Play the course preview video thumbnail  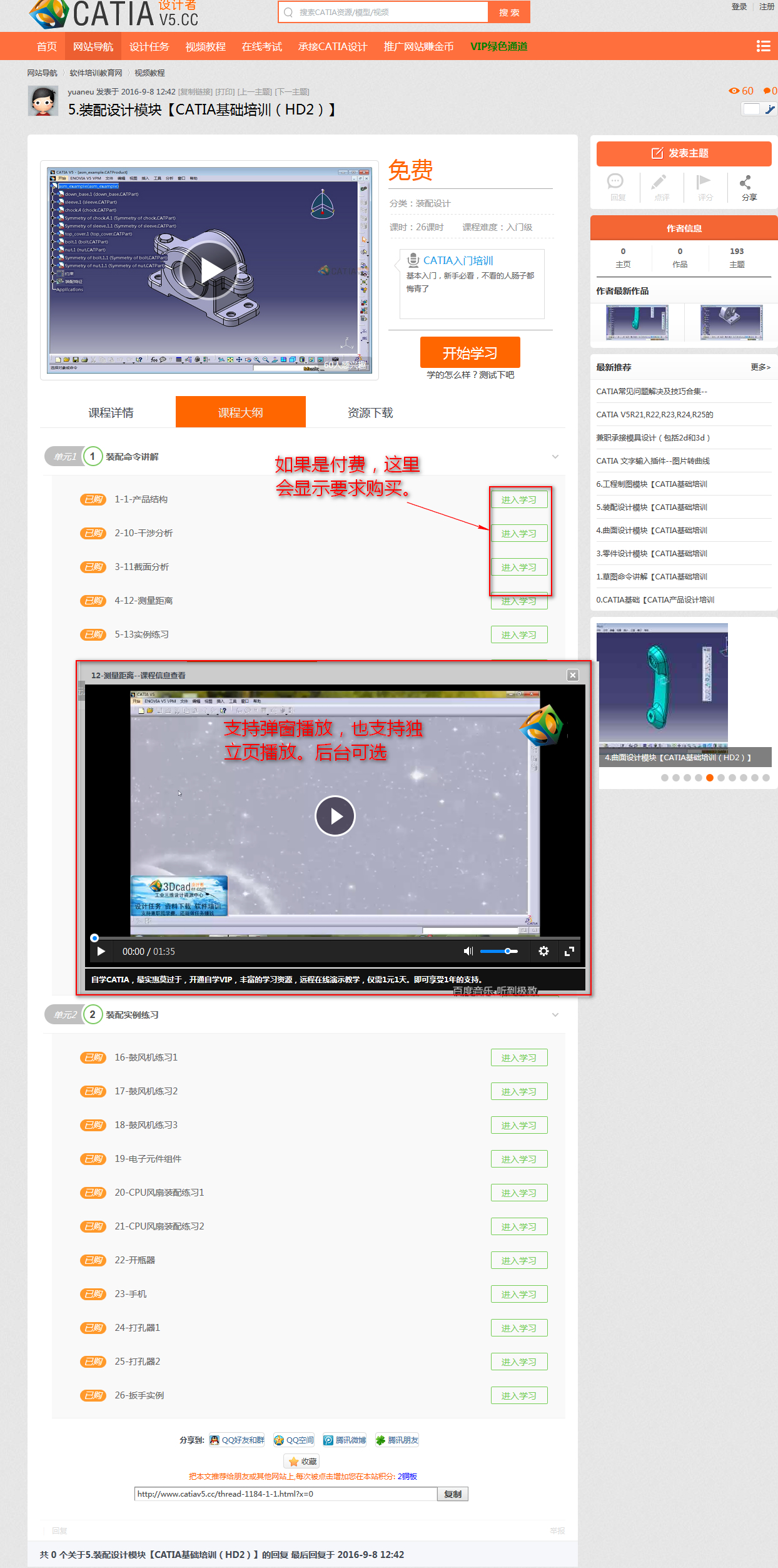click(x=210, y=270)
